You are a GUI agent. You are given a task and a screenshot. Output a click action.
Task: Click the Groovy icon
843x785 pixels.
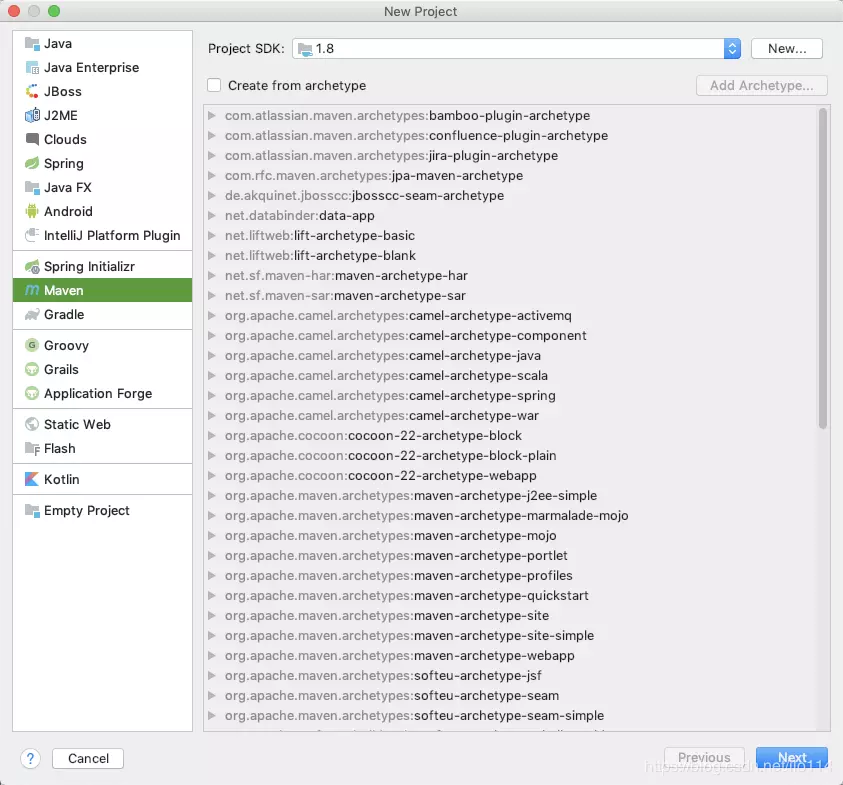[32, 345]
